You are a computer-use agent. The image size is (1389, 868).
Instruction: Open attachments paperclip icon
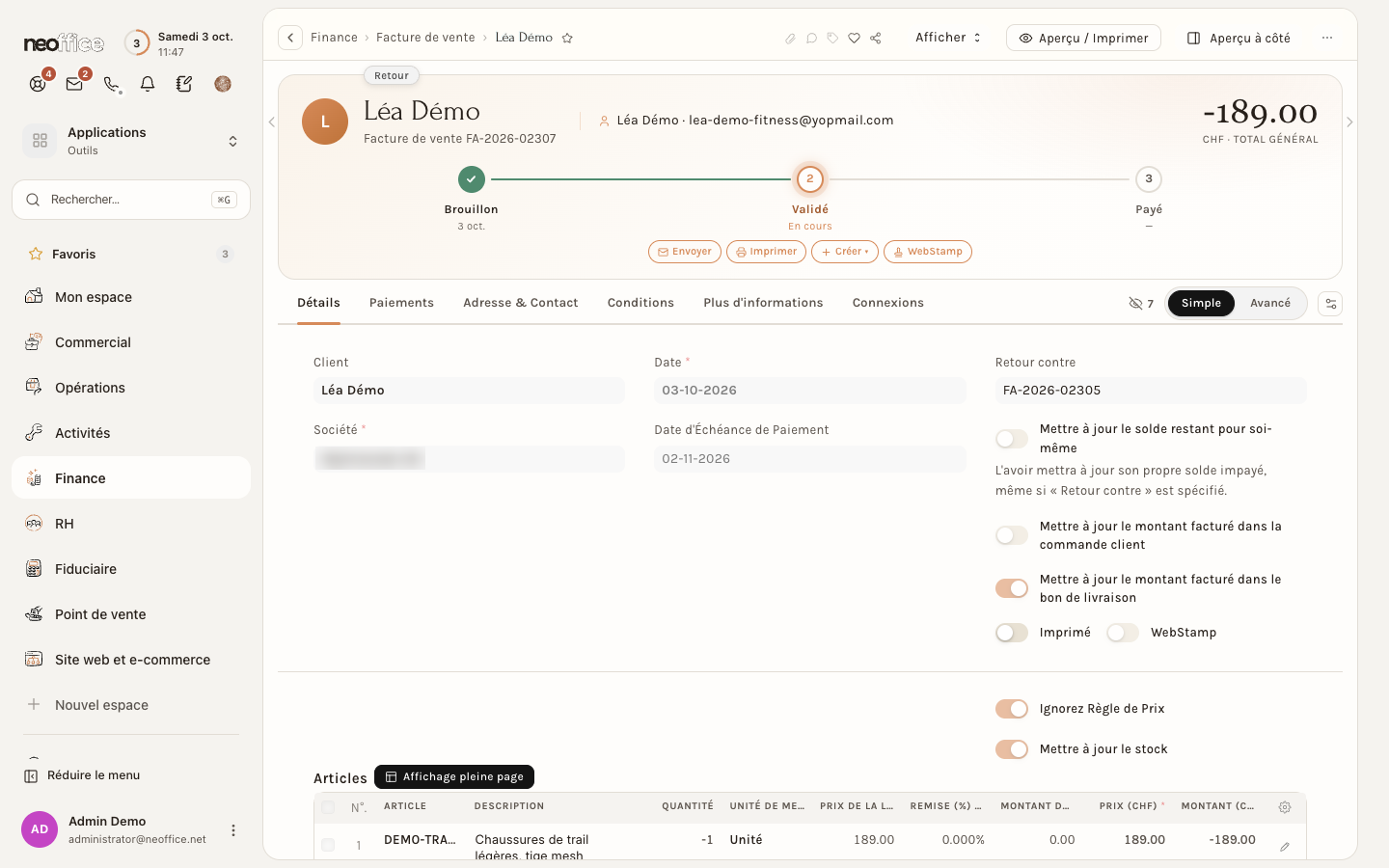tap(790, 39)
